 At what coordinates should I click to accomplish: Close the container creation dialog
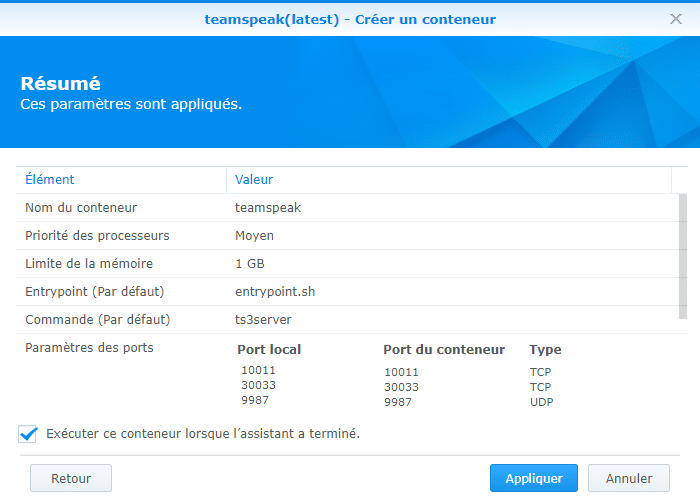675,19
